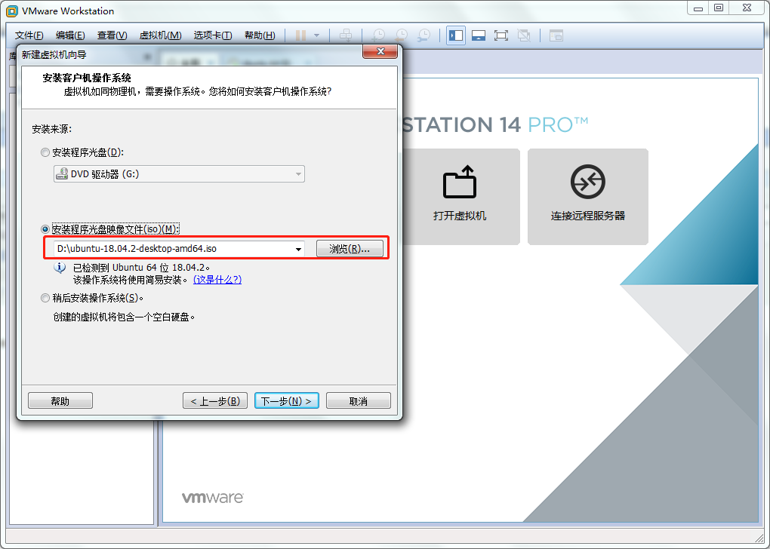Click the 浏览(R)... browse button
Screen dimensions: 770x549
point(350,249)
